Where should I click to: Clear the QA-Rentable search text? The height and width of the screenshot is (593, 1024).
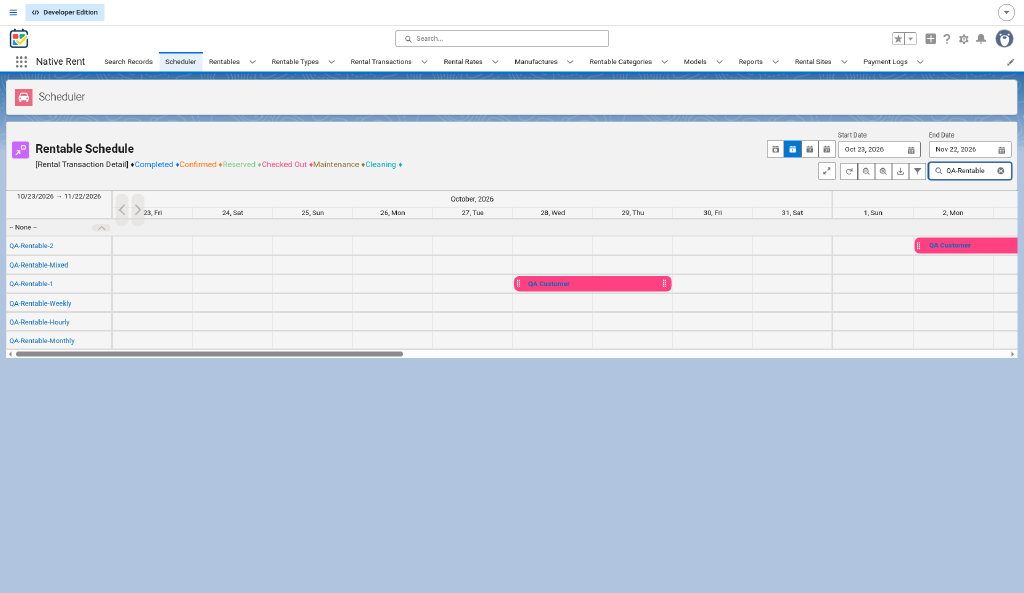coord(1000,171)
